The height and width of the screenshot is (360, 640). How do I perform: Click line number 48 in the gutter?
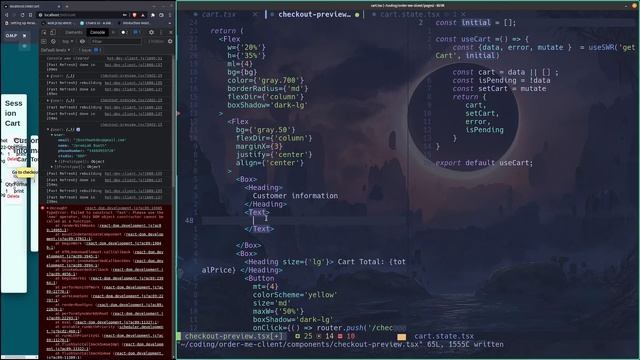click(189, 220)
